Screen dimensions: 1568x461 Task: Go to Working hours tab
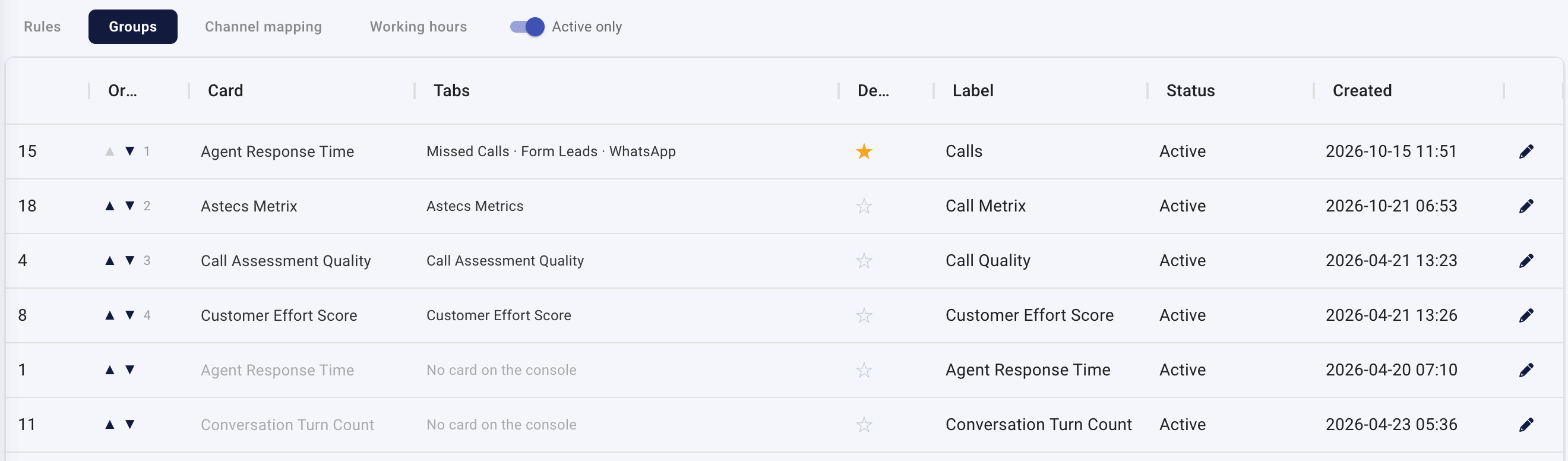tap(418, 27)
